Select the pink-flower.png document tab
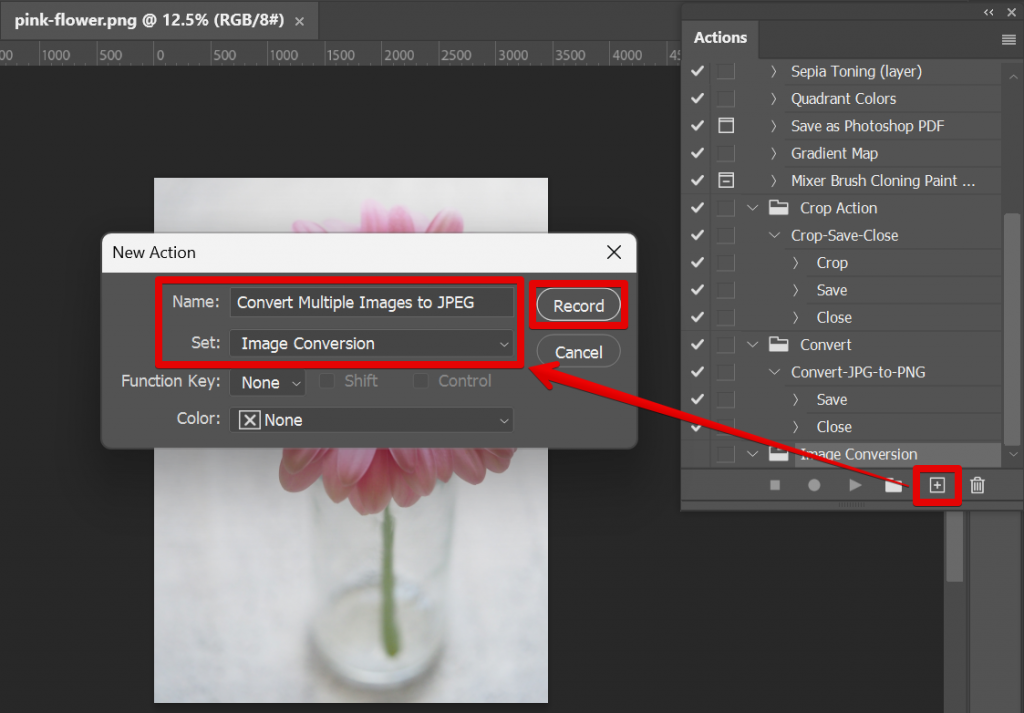 click(x=140, y=19)
